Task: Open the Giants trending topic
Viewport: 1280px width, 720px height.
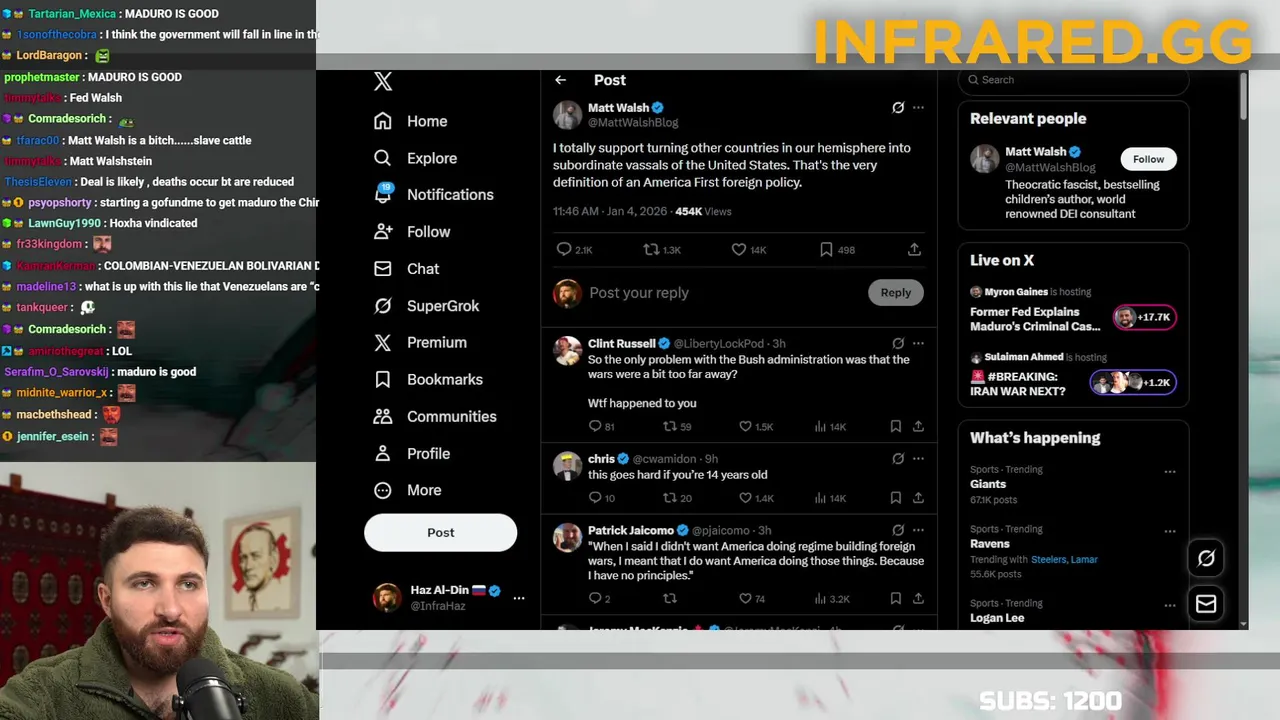Action: (x=988, y=484)
